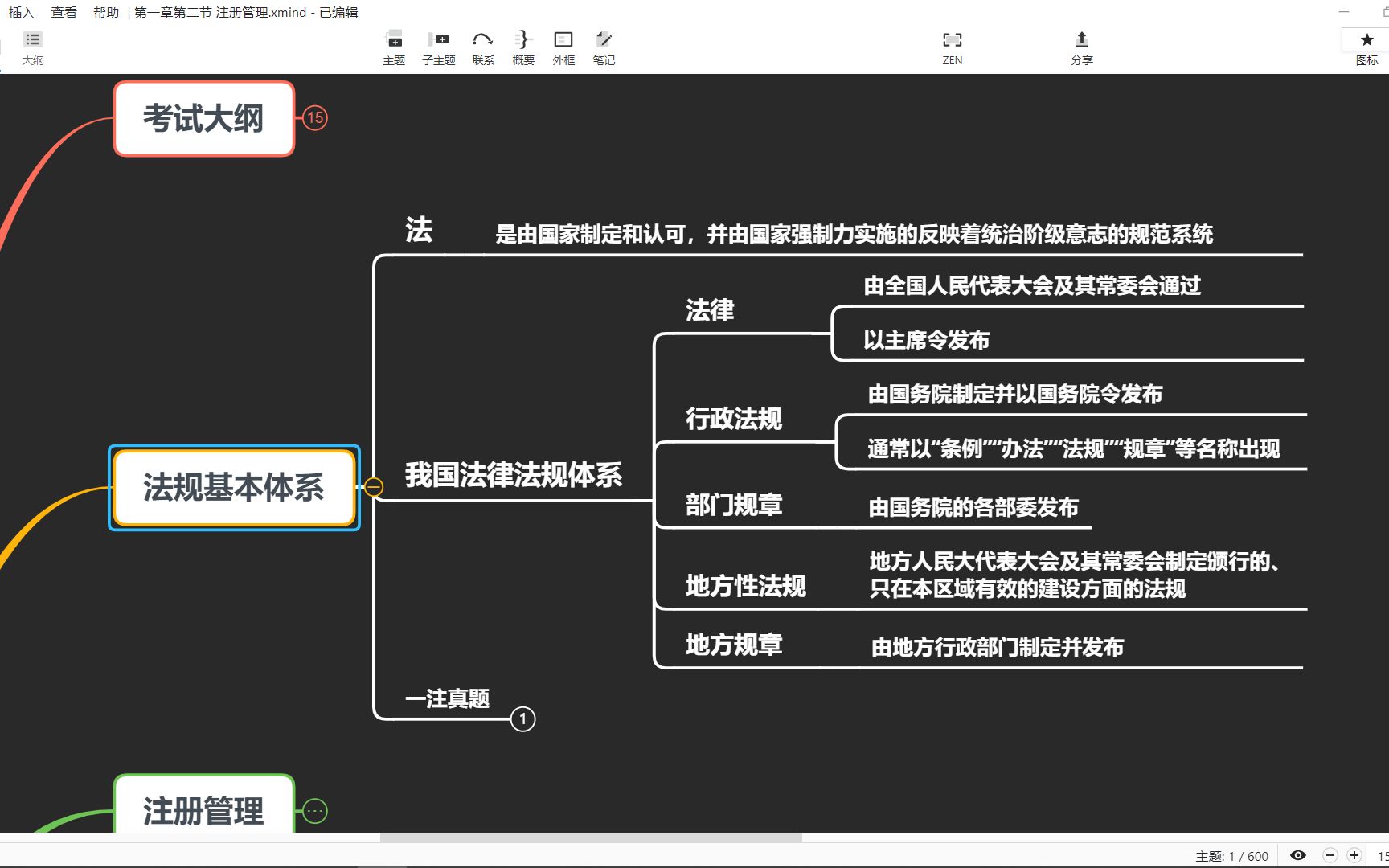Screen dimensions: 1389x868
Task: Select the 我国法律法规体系 subtopic
Action: (x=513, y=474)
